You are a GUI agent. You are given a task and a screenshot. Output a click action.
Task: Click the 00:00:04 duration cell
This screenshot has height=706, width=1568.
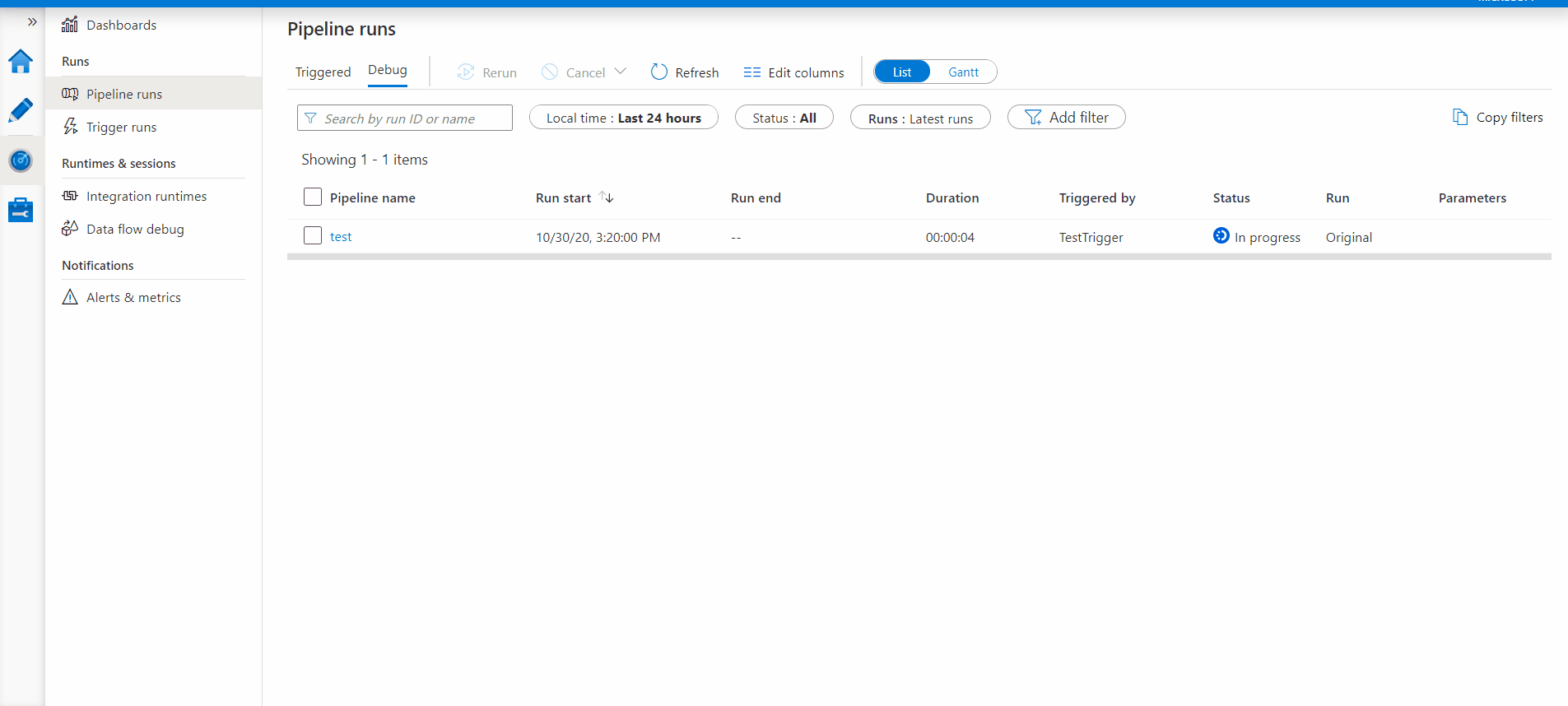[950, 237]
